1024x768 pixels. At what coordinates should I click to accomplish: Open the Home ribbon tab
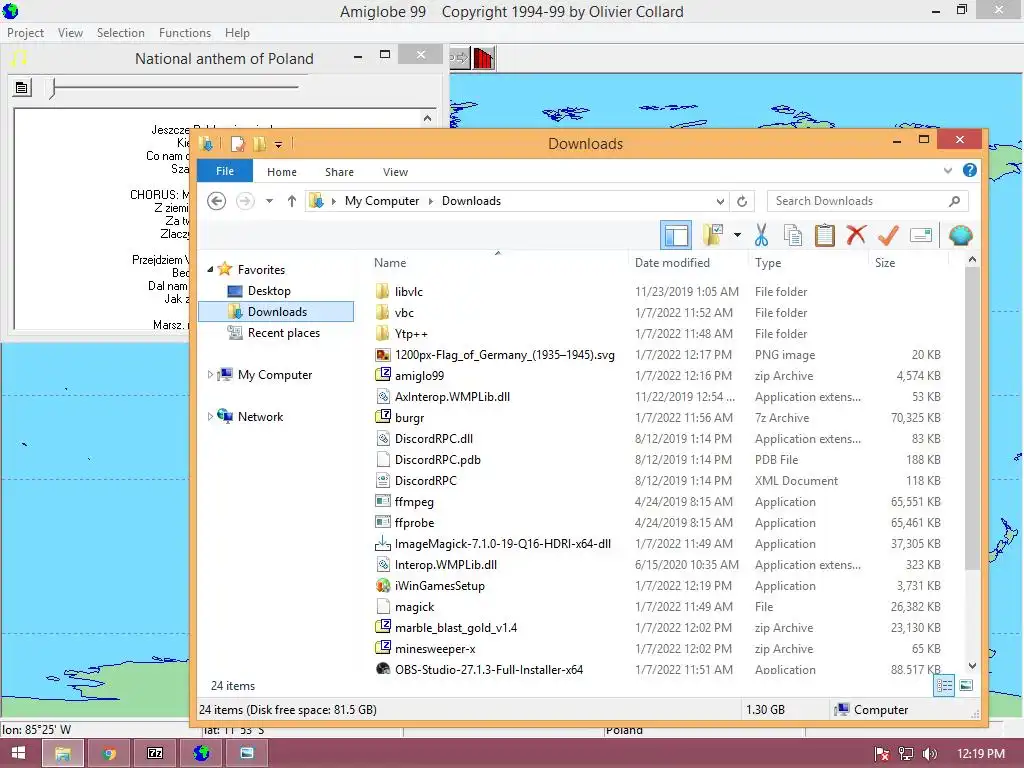point(281,172)
